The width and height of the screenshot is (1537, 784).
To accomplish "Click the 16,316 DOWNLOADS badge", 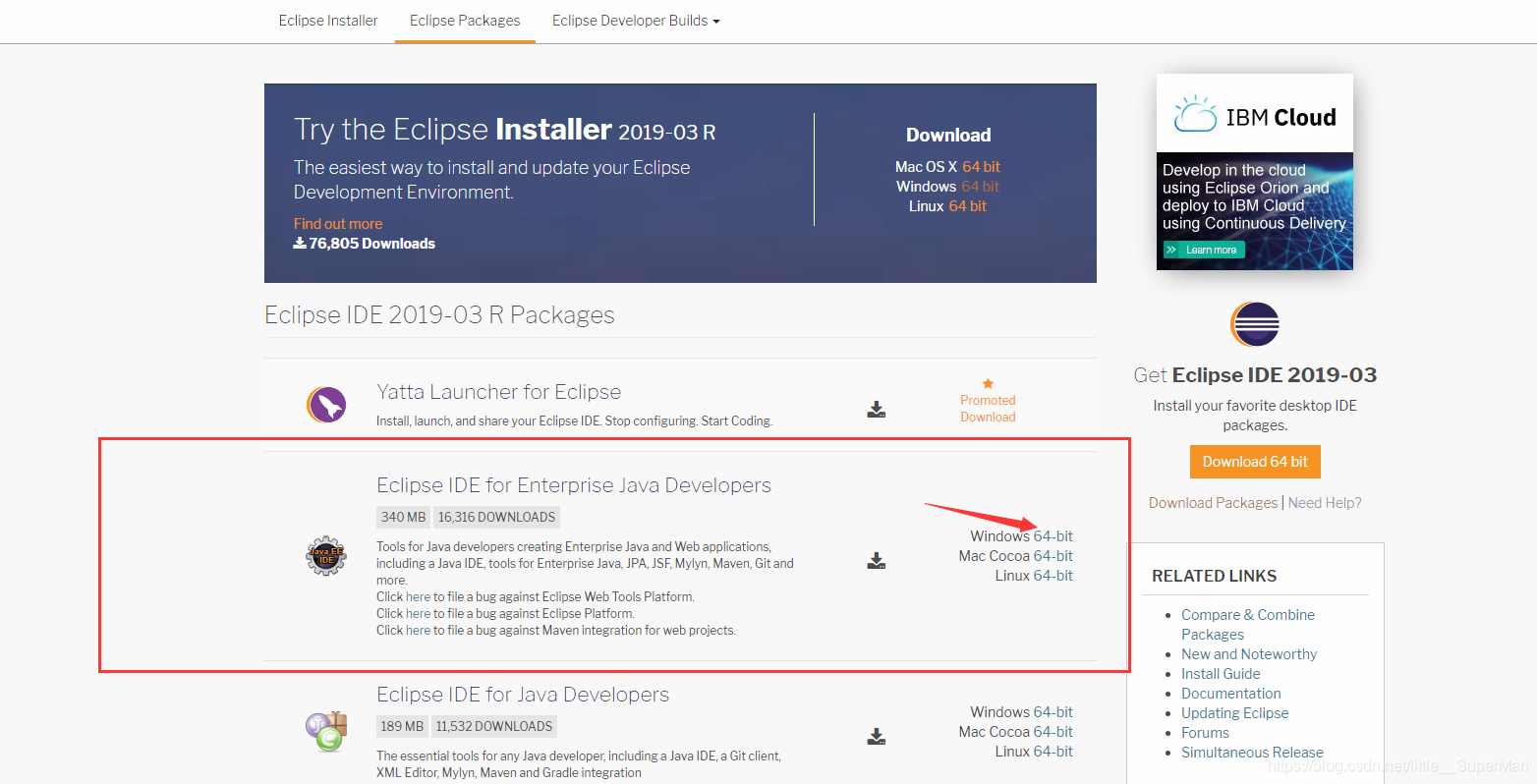I will (496, 516).
